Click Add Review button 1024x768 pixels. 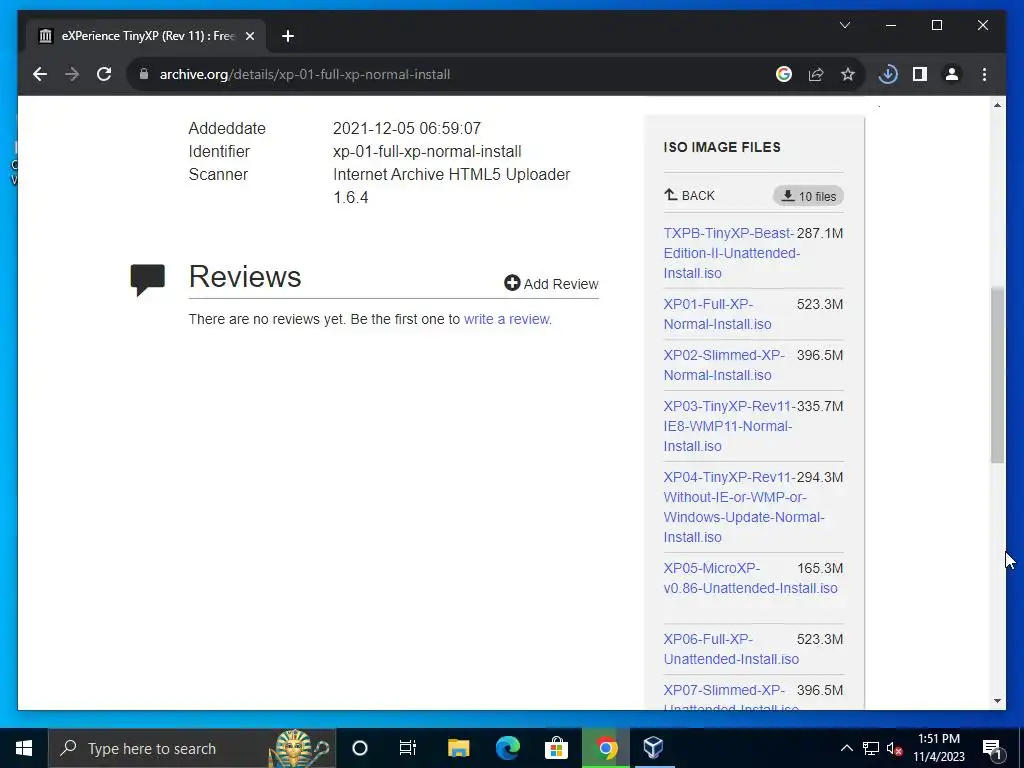[x=551, y=283]
